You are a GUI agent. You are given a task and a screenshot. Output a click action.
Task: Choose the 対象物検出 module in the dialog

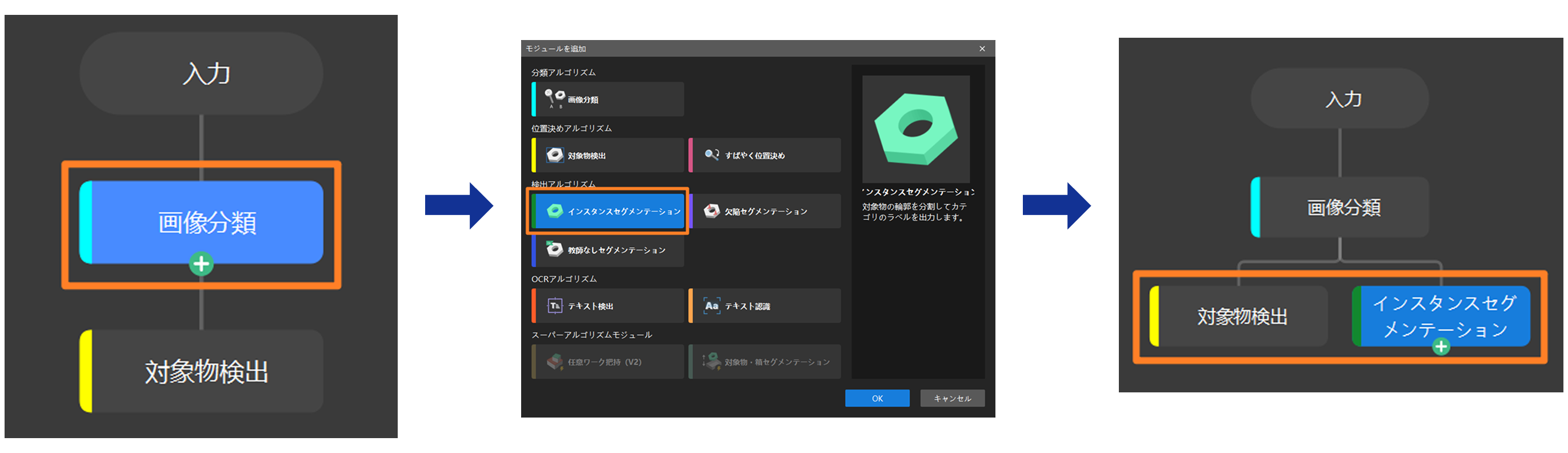coord(607,155)
